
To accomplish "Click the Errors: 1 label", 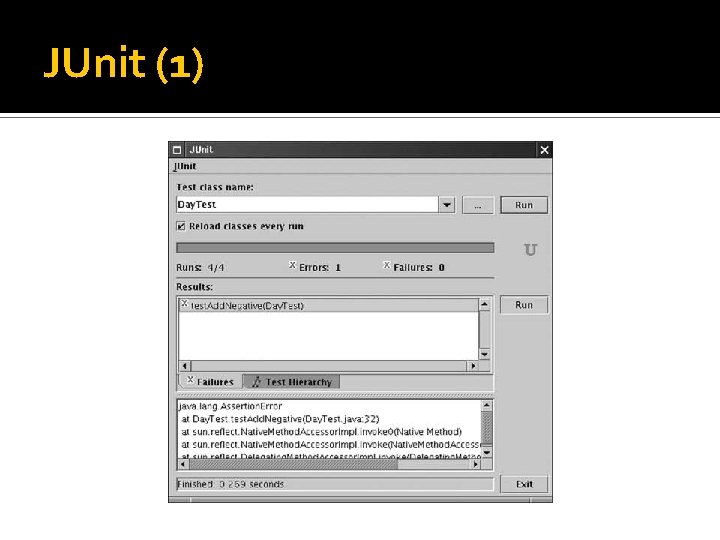I will [x=320, y=268].
